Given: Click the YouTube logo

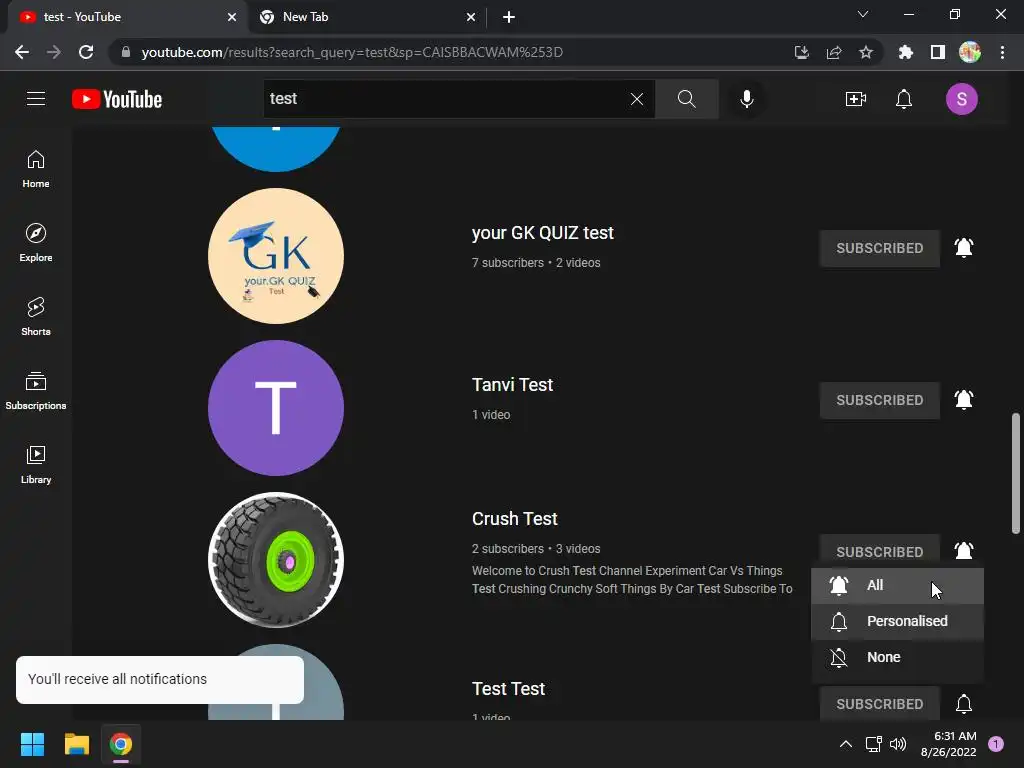Looking at the screenshot, I should coord(117,99).
